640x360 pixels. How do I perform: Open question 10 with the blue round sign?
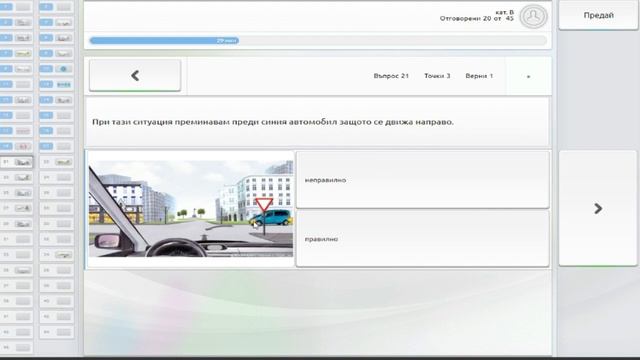click(x=56, y=69)
